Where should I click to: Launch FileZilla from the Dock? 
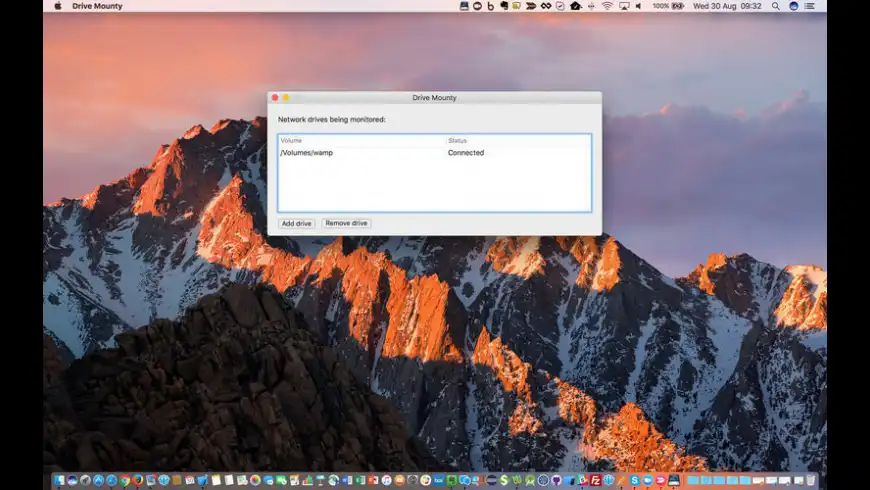coord(595,480)
